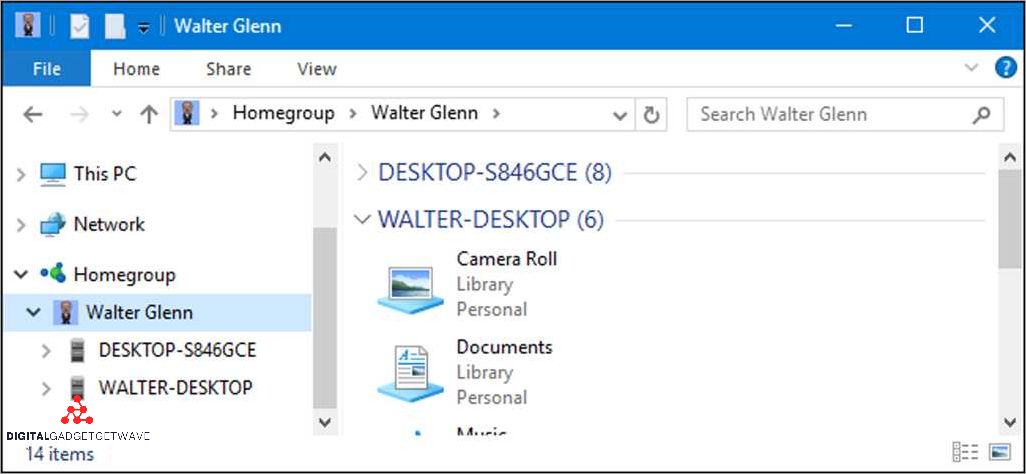The image size is (1026, 474).
Task: Collapse the Walter Glenn tree node
Action: click(33, 312)
